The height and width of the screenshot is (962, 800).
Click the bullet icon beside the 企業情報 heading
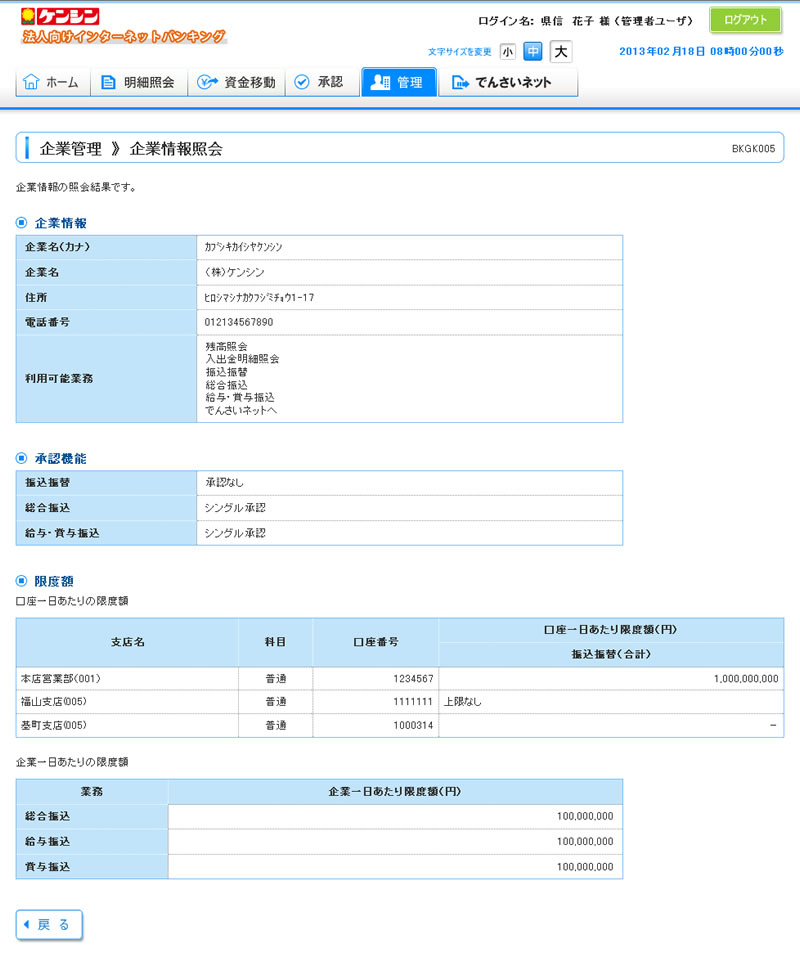(x=22, y=223)
